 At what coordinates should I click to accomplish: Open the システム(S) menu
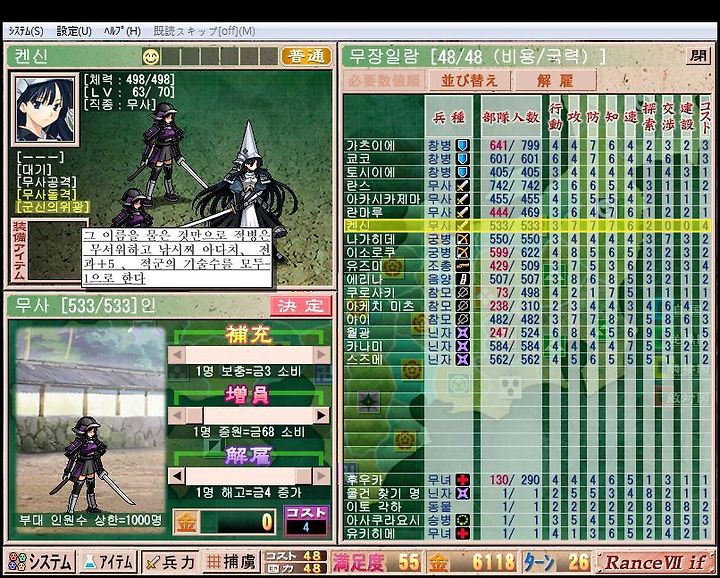(26, 31)
